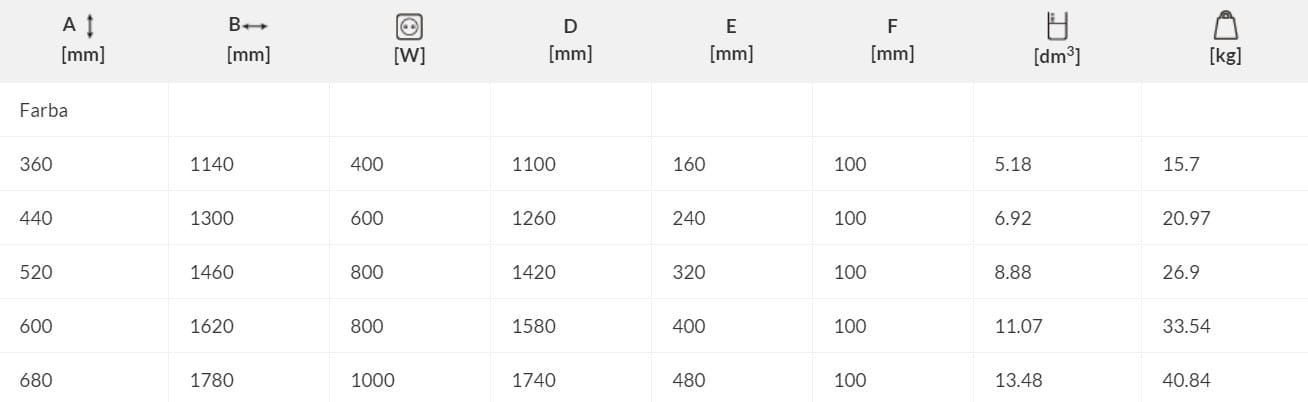Viewport: 1308px width, 402px height.
Task: Select the 40.84 weight value
Action: point(1187,380)
